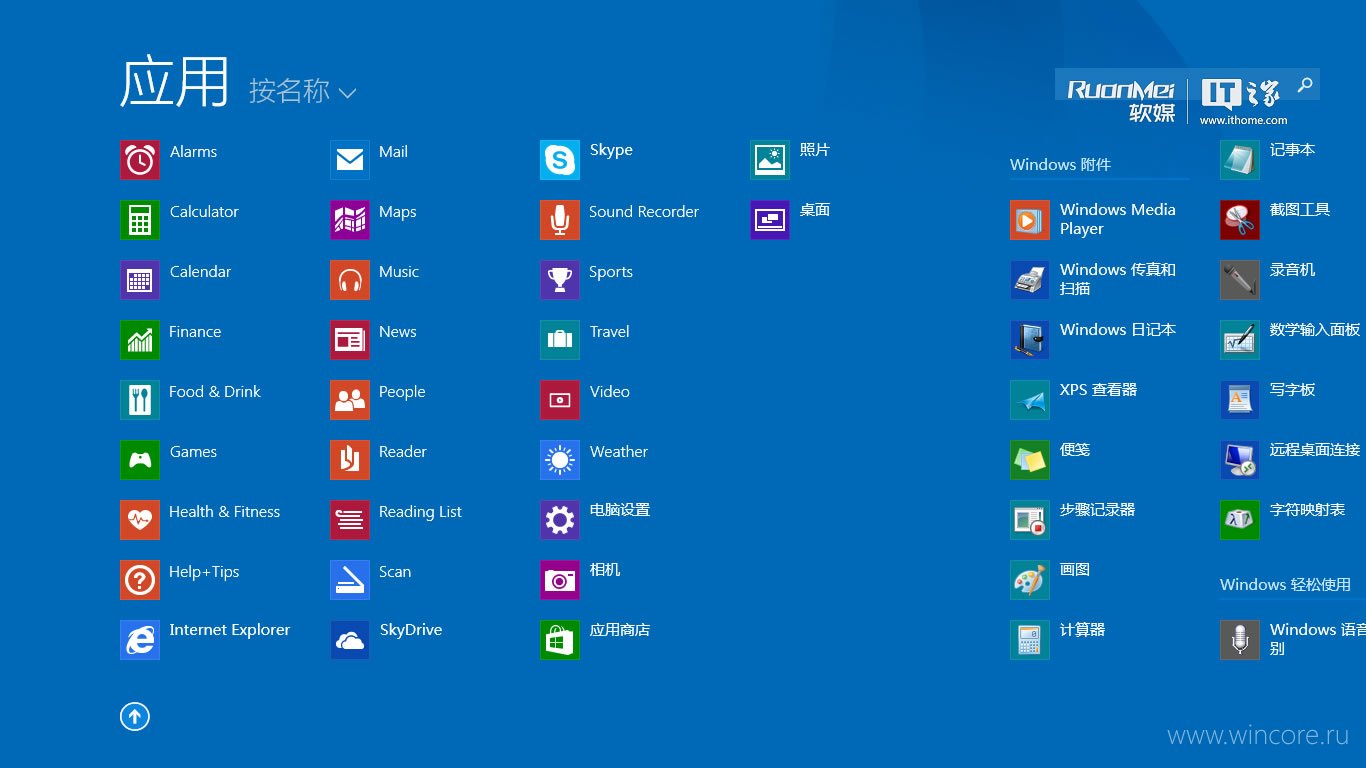The height and width of the screenshot is (768, 1366).
Task: Launch the Music headphones icon
Action: pos(350,280)
